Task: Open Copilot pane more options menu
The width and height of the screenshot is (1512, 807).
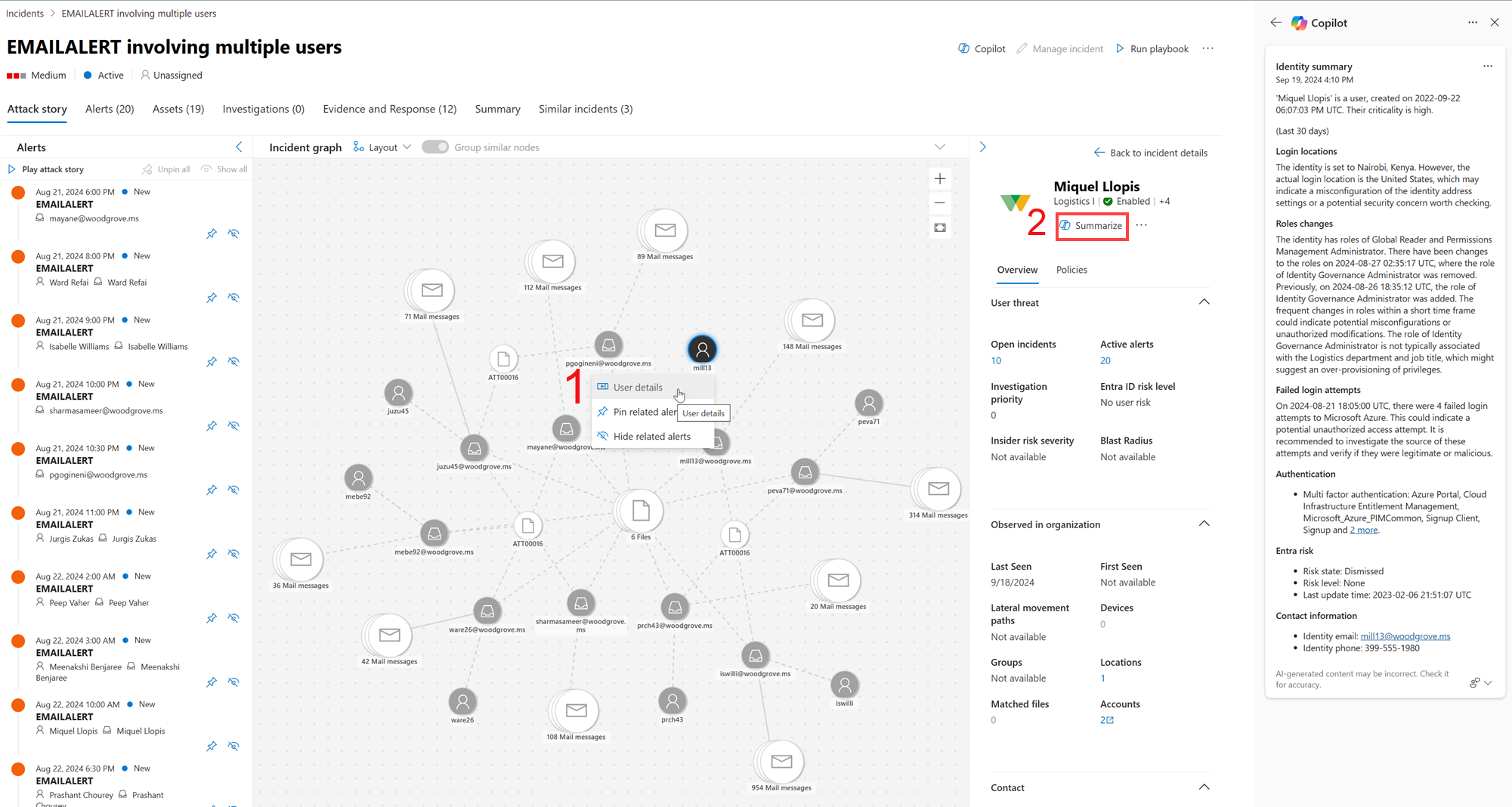Action: [1473, 23]
